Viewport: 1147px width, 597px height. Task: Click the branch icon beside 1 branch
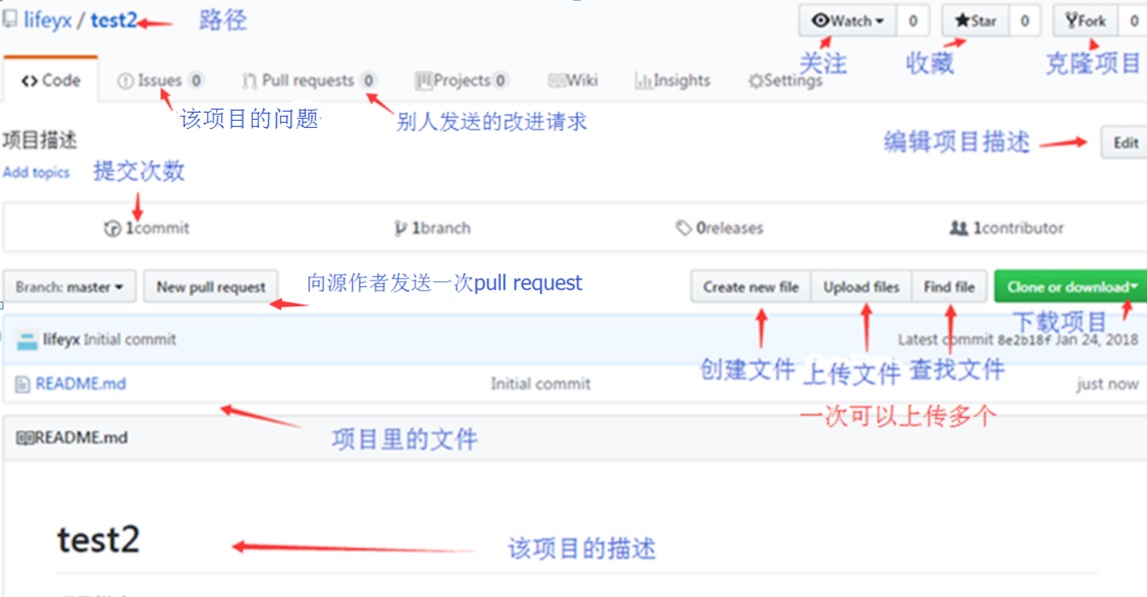coord(400,229)
